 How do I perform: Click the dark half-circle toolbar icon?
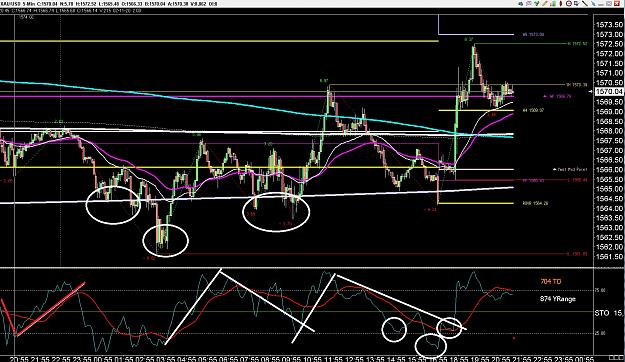pyautogui.click(x=561, y=4)
